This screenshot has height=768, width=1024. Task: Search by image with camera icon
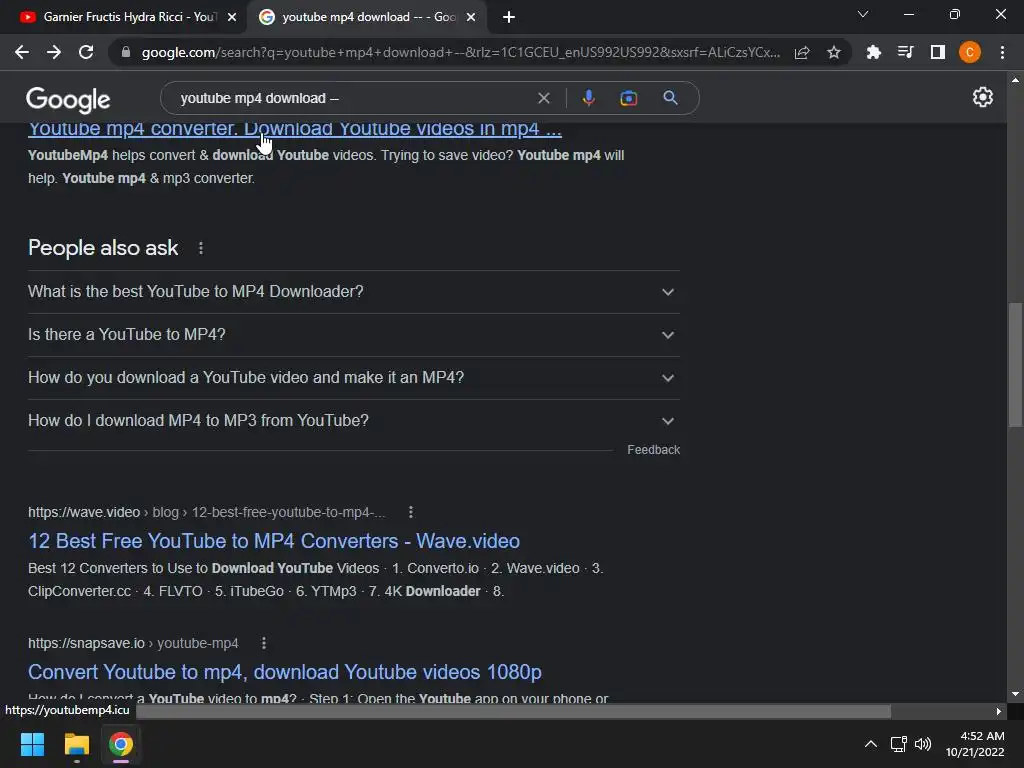(x=629, y=98)
